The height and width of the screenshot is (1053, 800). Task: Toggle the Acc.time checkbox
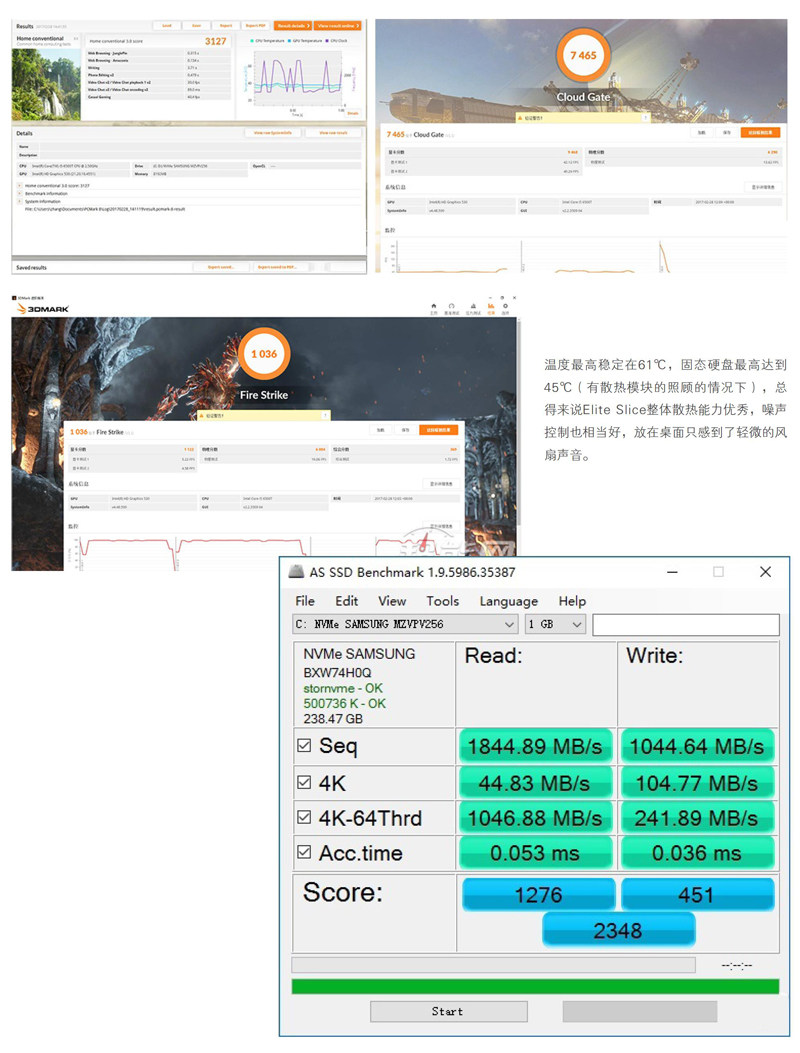(x=304, y=853)
